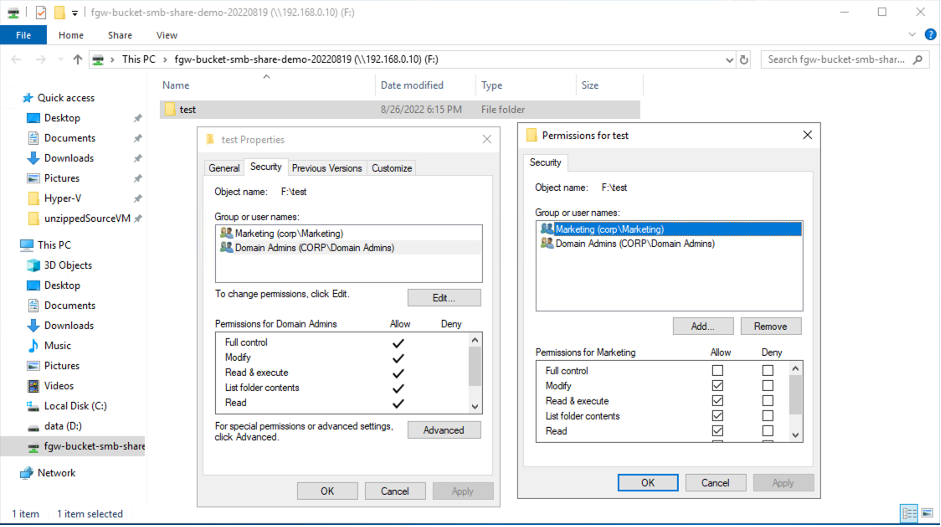941x527 pixels.
Task: Switch to large icons view in status bar
Action: click(x=927, y=513)
